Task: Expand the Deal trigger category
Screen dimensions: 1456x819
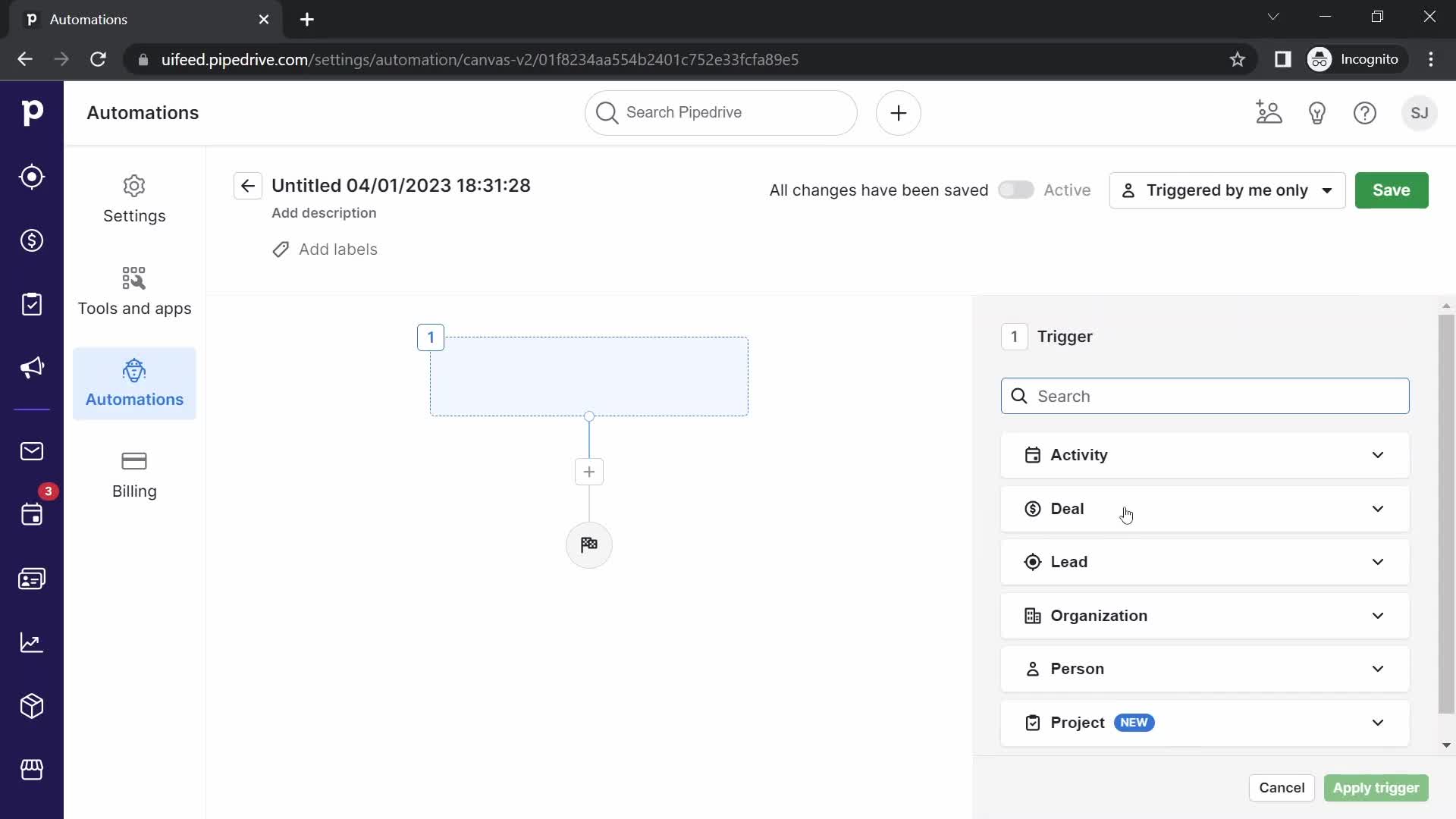Action: (x=1206, y=509)
